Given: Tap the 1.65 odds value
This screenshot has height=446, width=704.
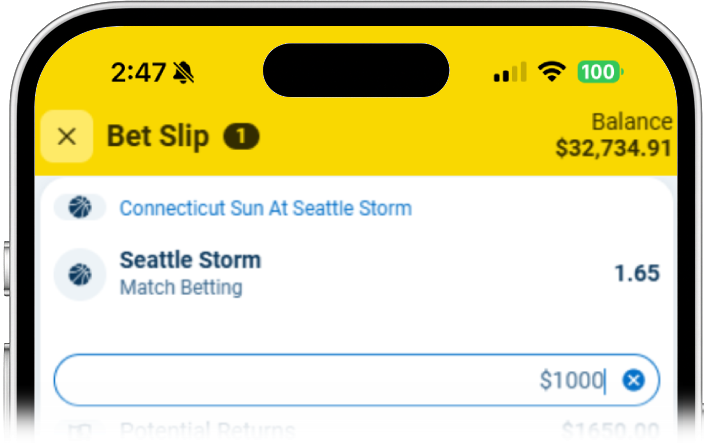Looking at the screenshot, I should pos(636,273).
